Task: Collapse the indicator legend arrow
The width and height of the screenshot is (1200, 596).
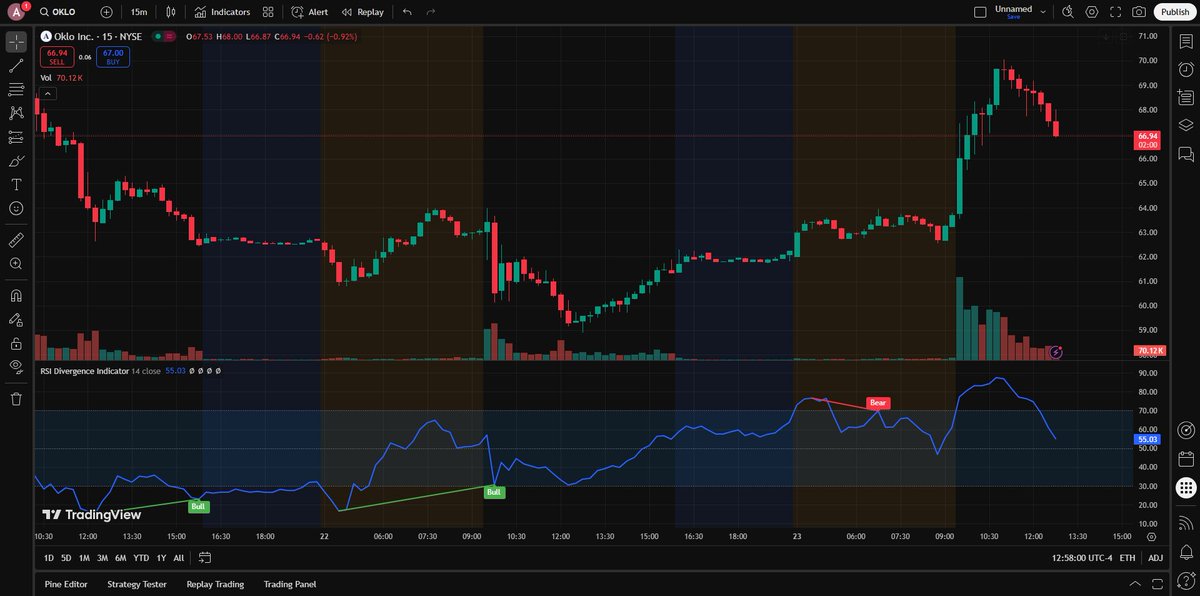Action: [47, 93]
